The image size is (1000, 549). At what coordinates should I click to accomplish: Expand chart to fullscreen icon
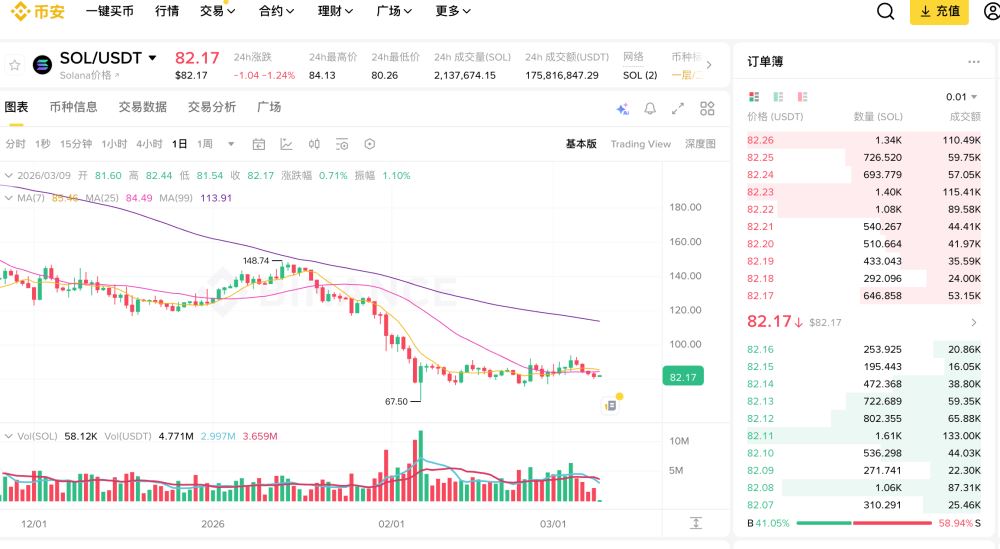[x=678, y=108]
